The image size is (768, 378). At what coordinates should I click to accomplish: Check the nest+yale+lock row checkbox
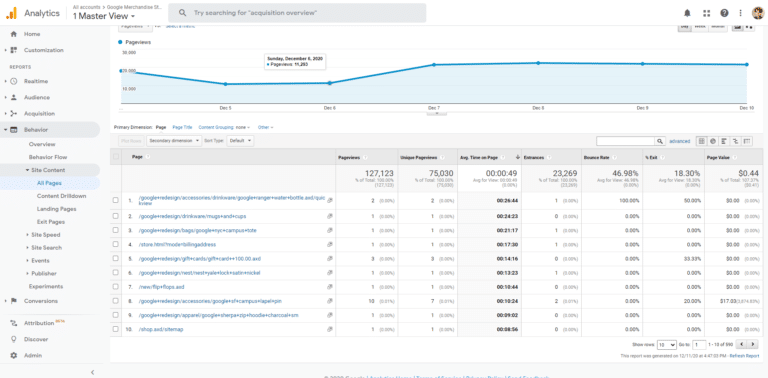click(116, 273)
